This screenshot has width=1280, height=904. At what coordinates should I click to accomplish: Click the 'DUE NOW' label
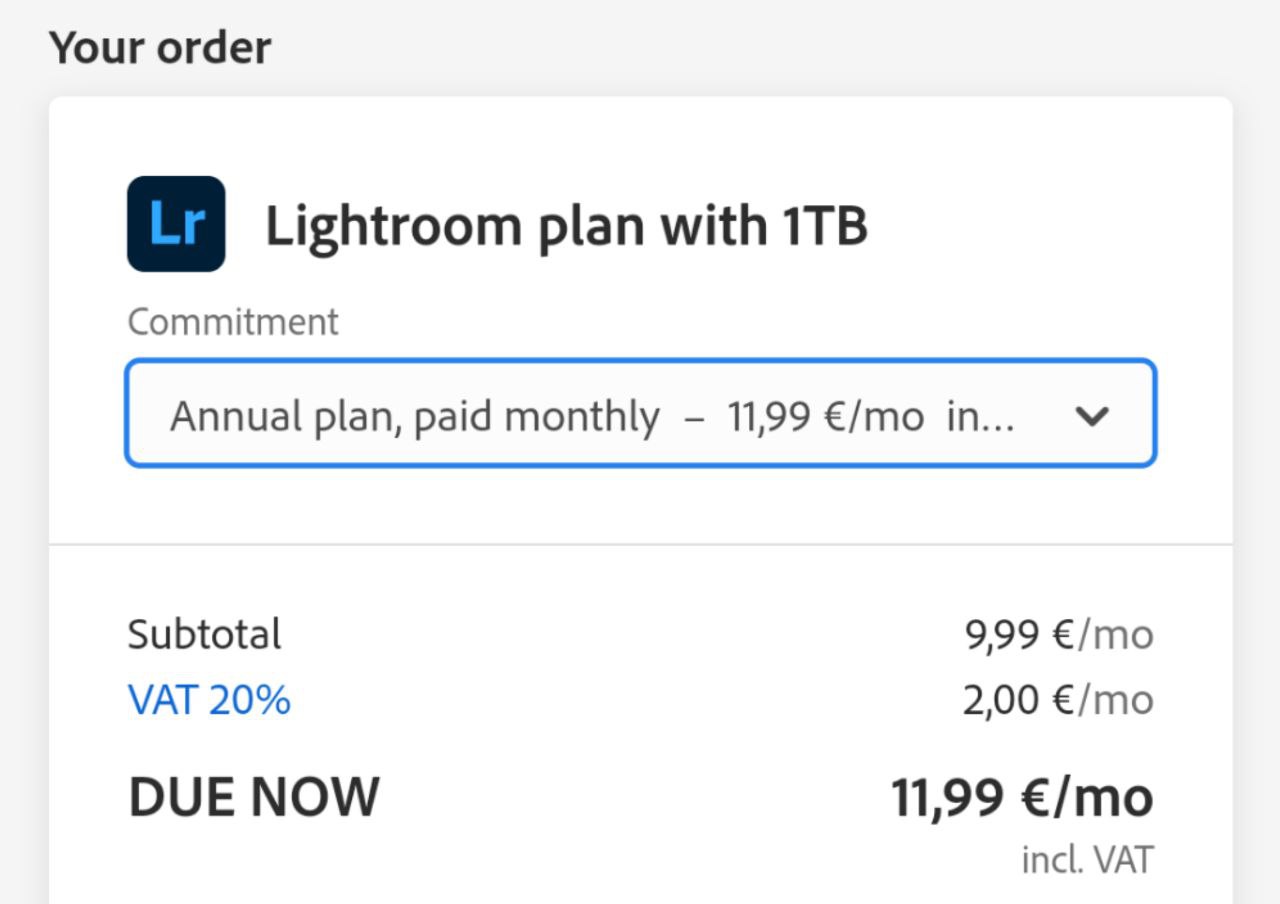tap(254, 797)
